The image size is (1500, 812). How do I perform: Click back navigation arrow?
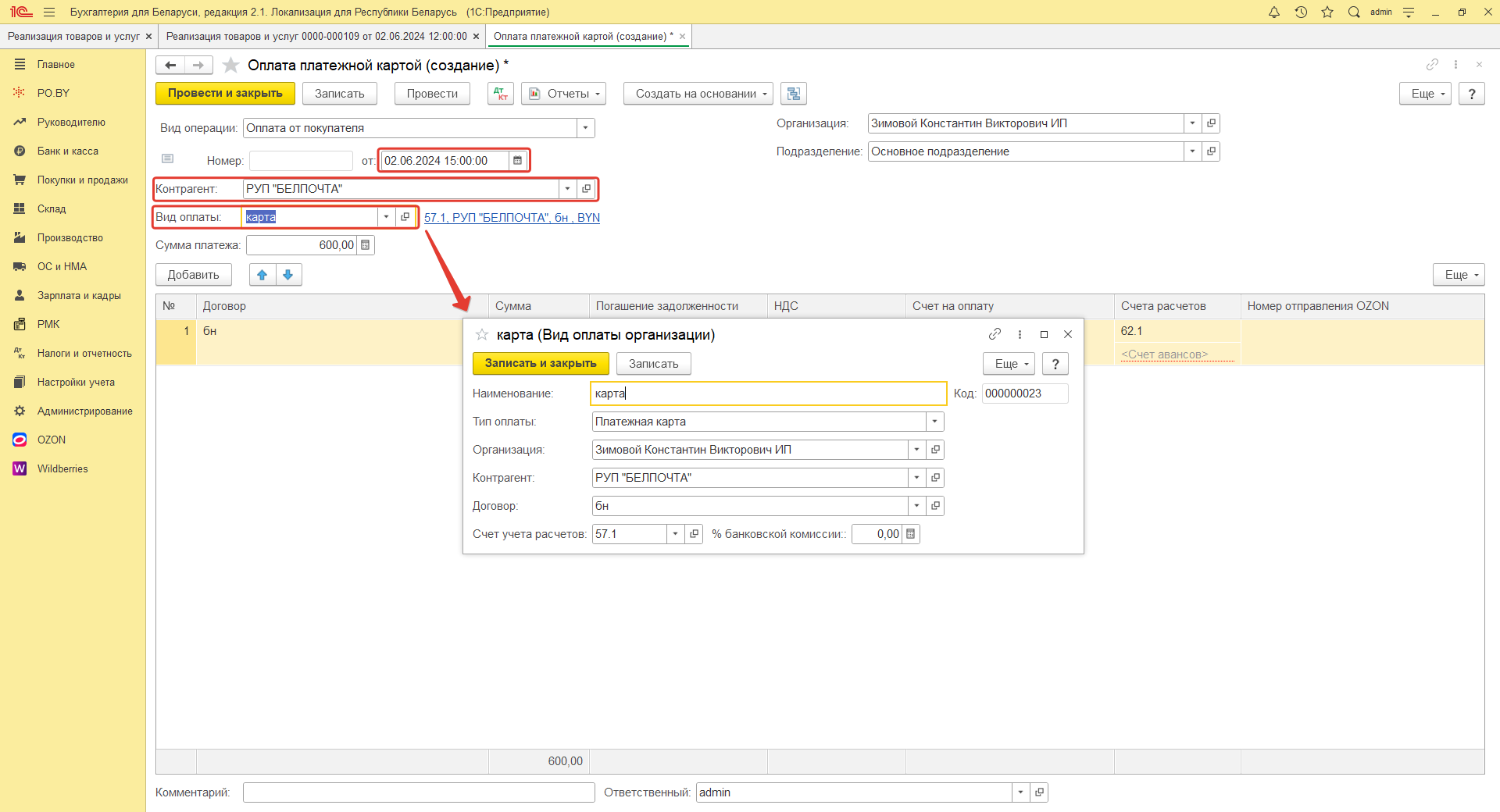coord(170,66)
